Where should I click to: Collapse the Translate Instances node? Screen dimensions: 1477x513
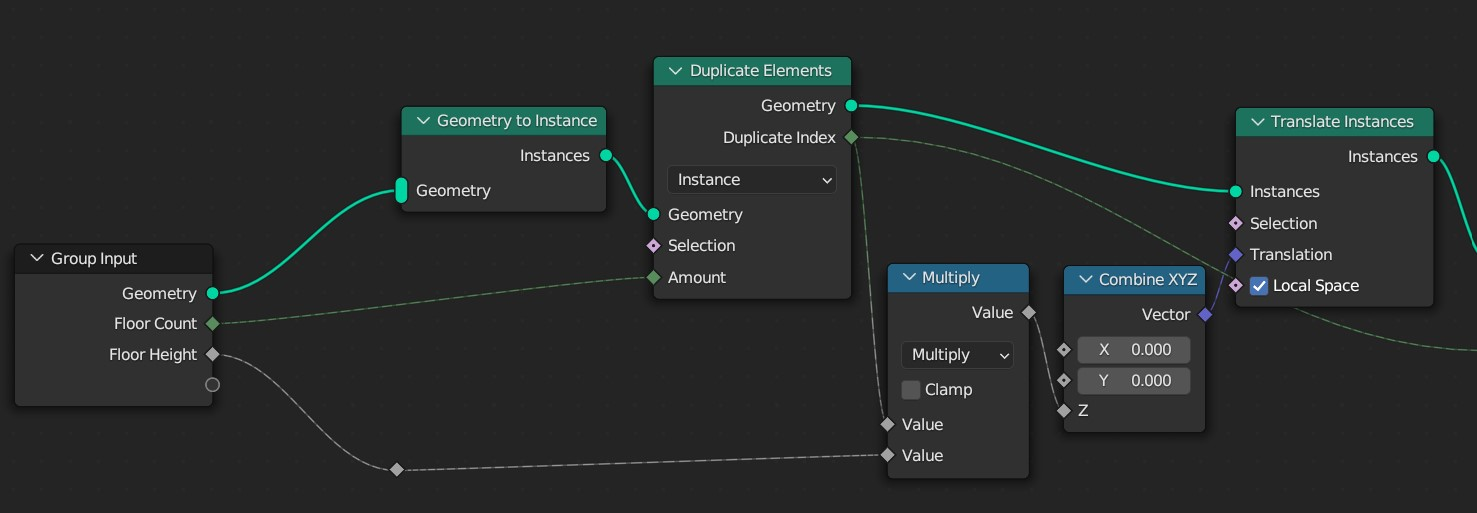coord(1255,122)
